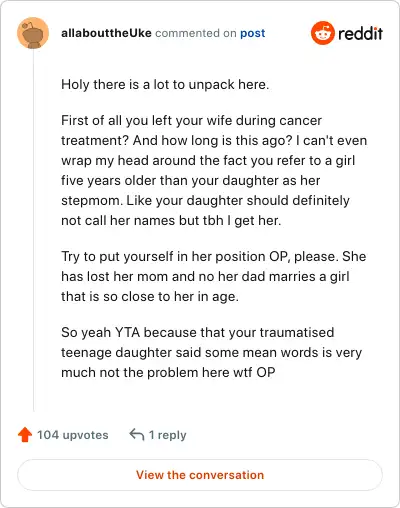Click the "104 upvotes" count
Viewport: 400px width, 508px height.
tap(73, 435)
